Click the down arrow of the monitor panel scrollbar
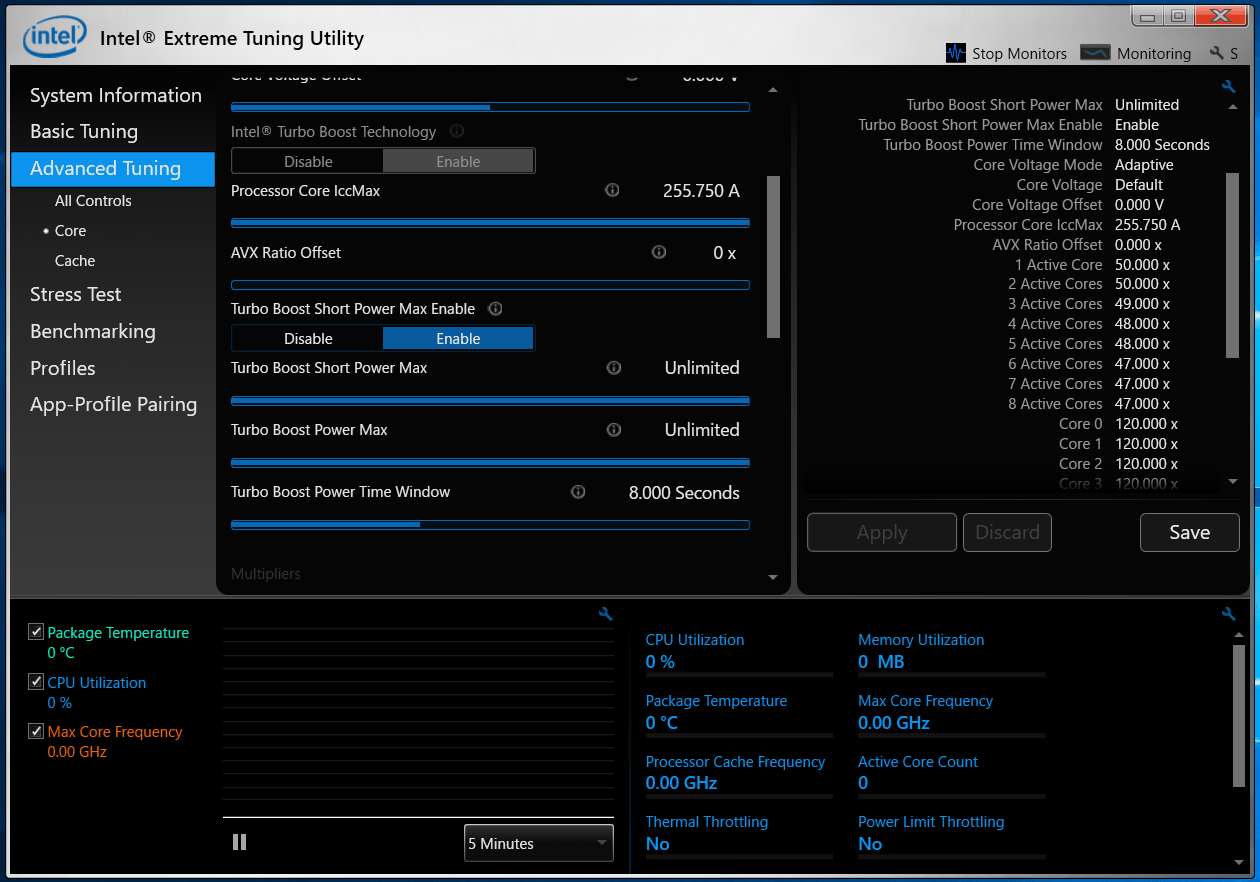The width and height of the screenshot is (1260, 882). [x=1239, y=861]
